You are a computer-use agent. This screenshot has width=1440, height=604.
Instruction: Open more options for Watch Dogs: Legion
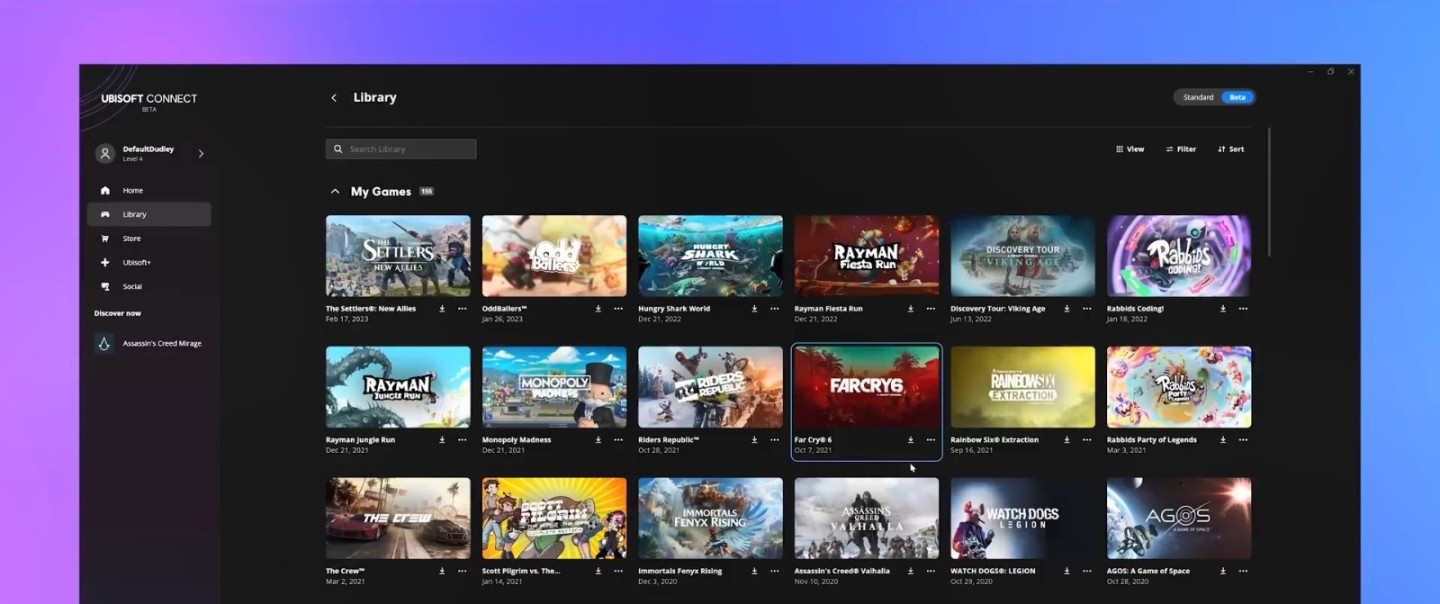coord(1086,571)
